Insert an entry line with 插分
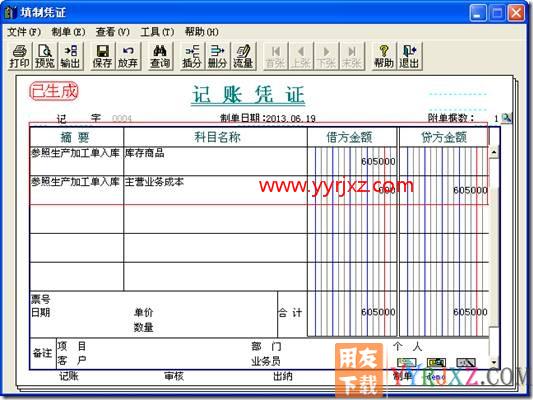Image resolution: width=533 pixels, height=400 pixels. click(192, 56)
